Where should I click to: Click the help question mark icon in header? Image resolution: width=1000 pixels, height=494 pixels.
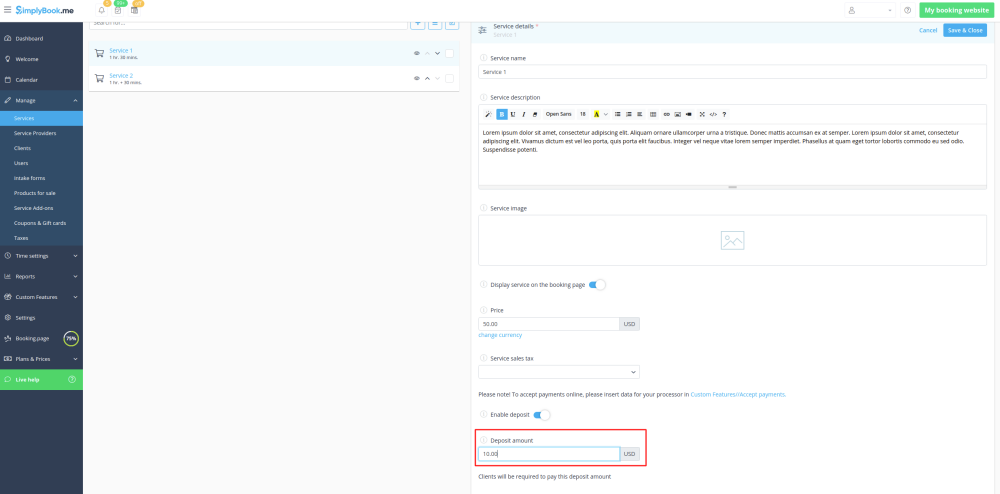tap(907, 10)
